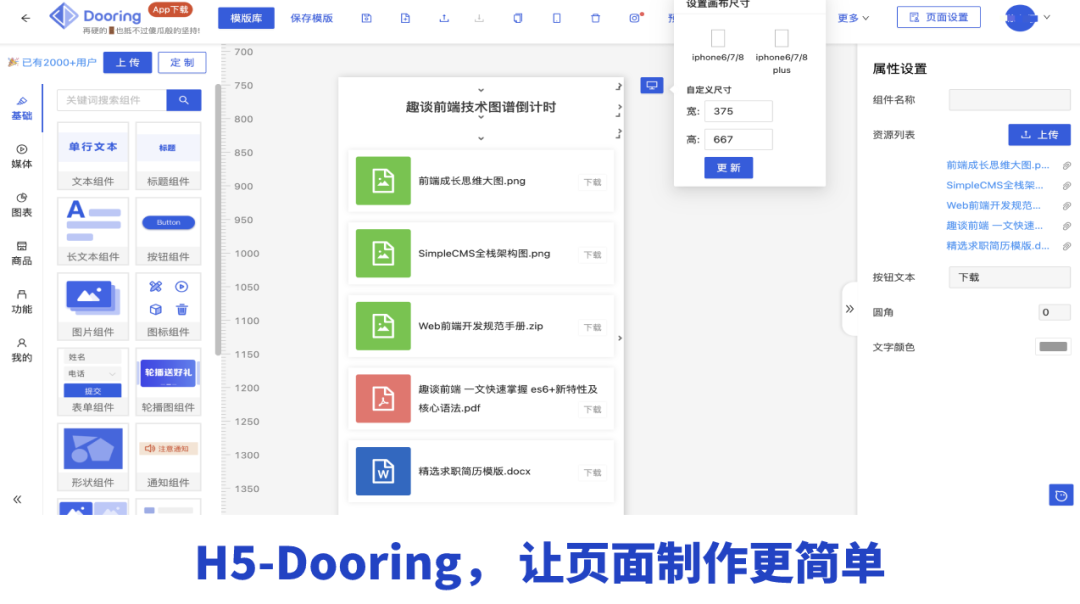
Task: Click 下载 for 精选求职简历模版.docx
Action: [592, 473]
